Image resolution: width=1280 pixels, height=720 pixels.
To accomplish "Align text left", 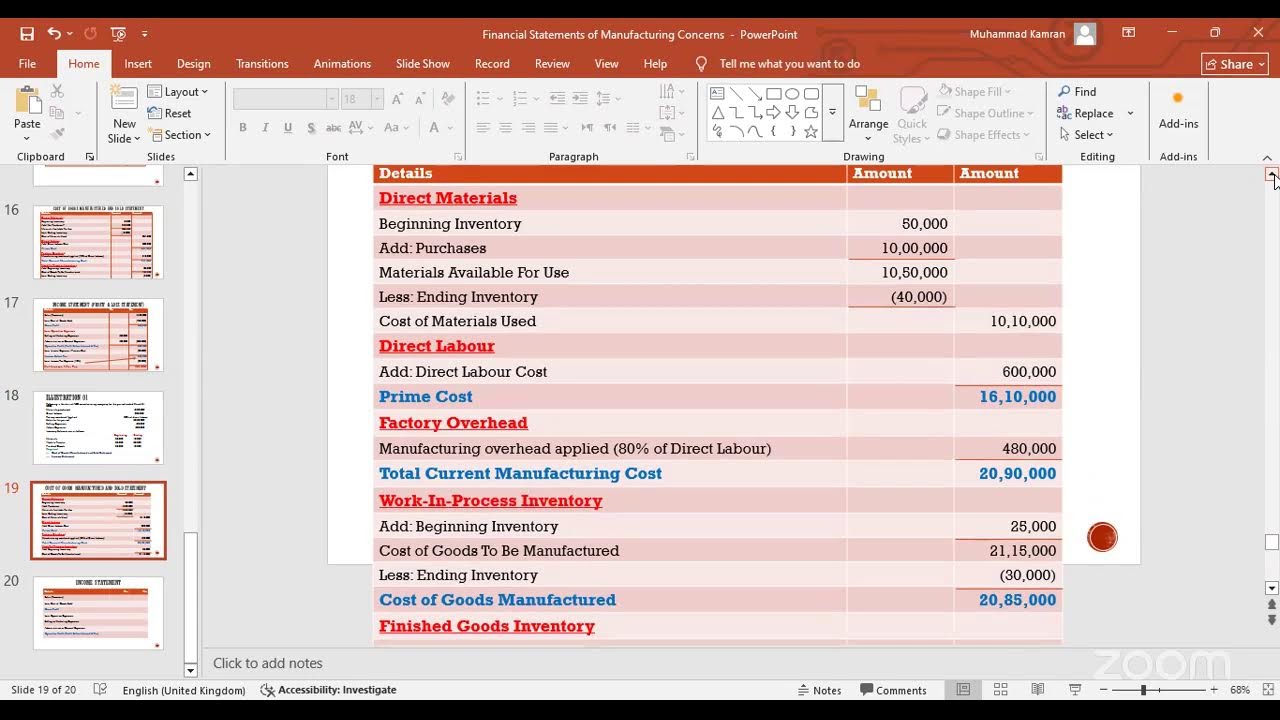I will 483,128.
